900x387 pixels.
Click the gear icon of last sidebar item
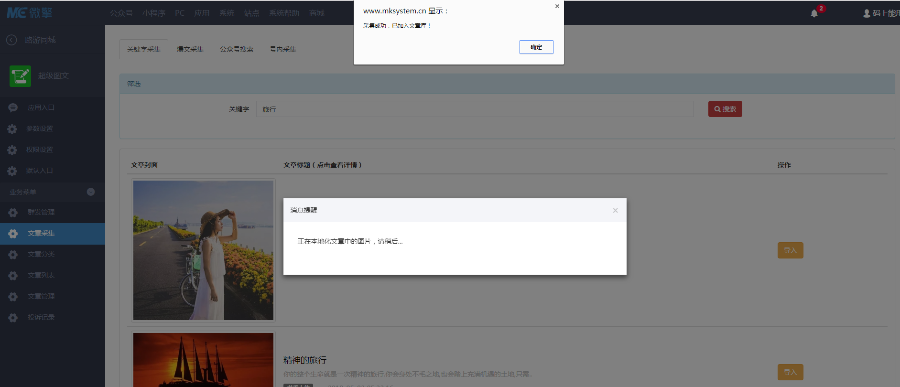tap(12, 318)
